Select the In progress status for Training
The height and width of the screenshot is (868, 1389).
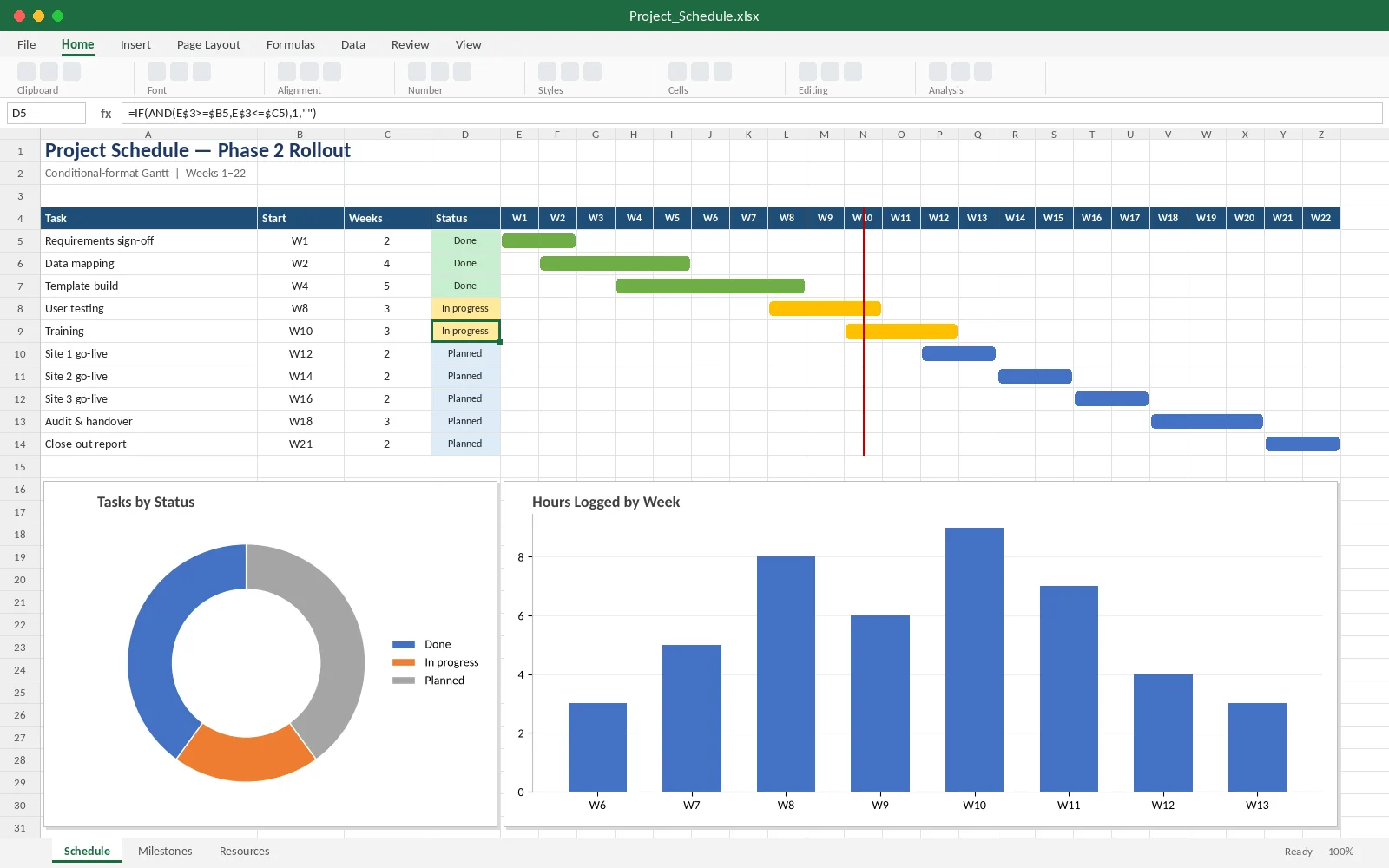[x=465, y=331]
